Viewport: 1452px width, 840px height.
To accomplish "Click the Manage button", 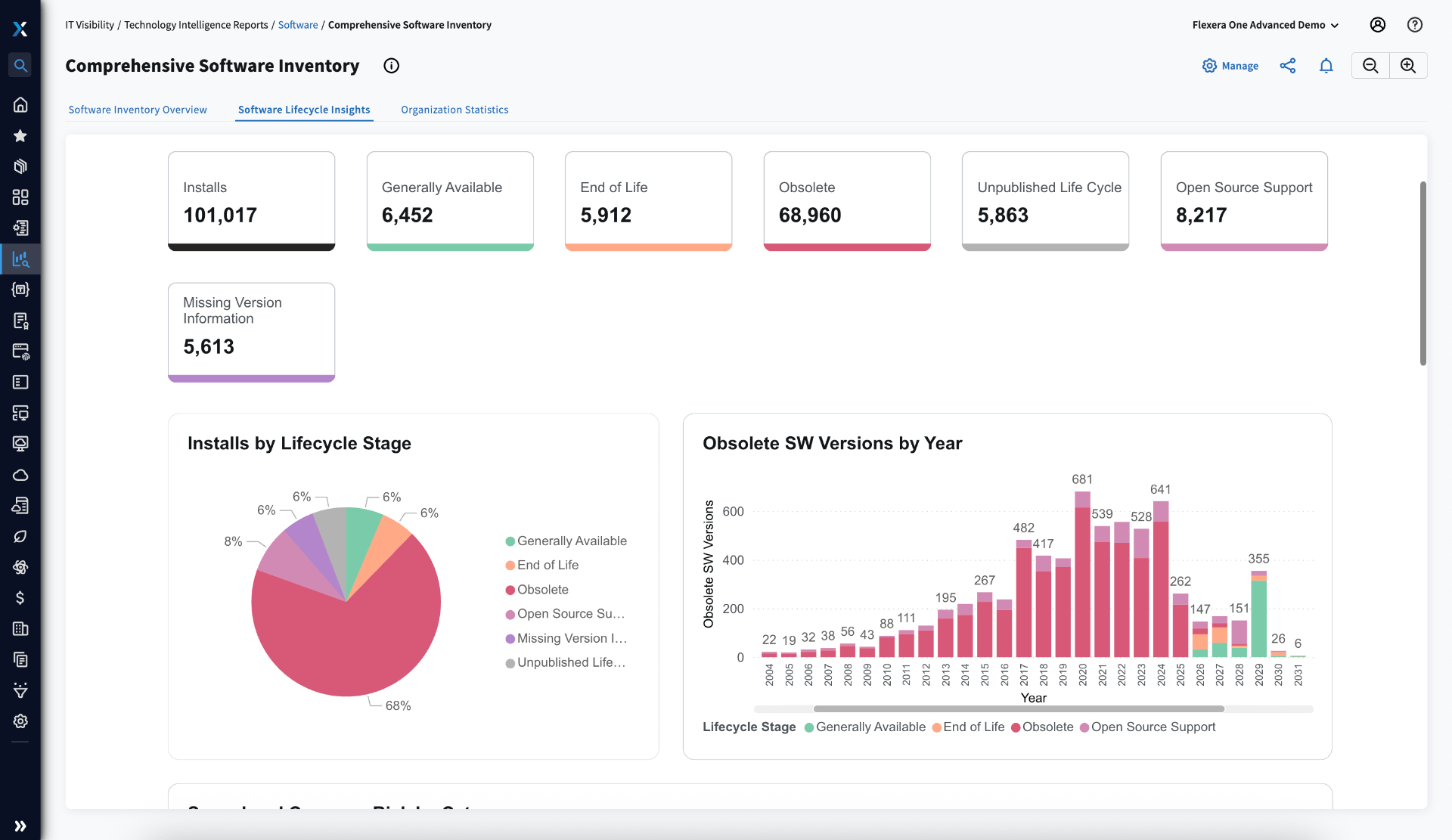I will (1230, 66).
